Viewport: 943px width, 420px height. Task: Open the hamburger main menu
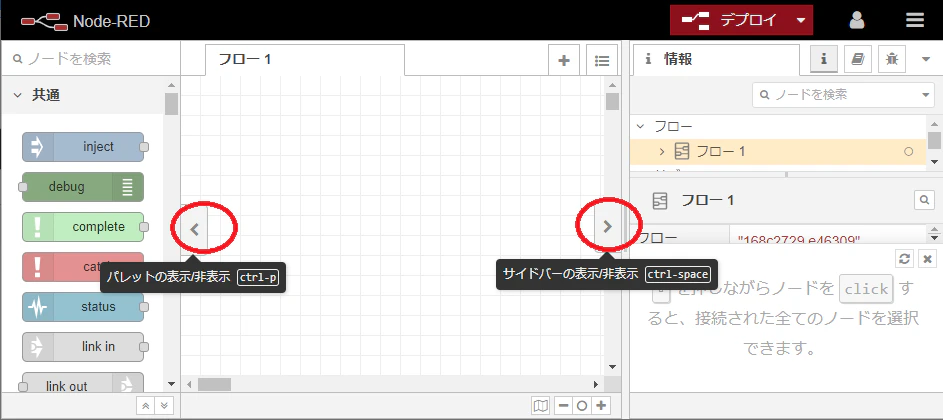[x=914, y=20]
